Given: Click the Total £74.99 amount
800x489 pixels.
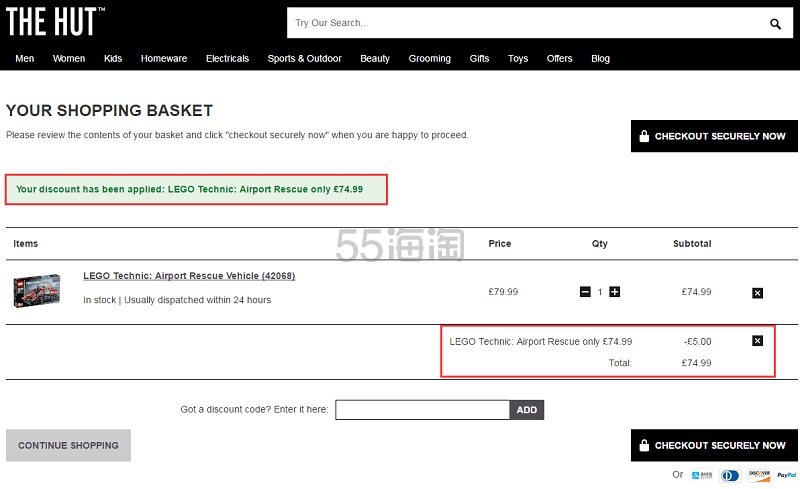Looking at the screenshot, I should 696,363.
